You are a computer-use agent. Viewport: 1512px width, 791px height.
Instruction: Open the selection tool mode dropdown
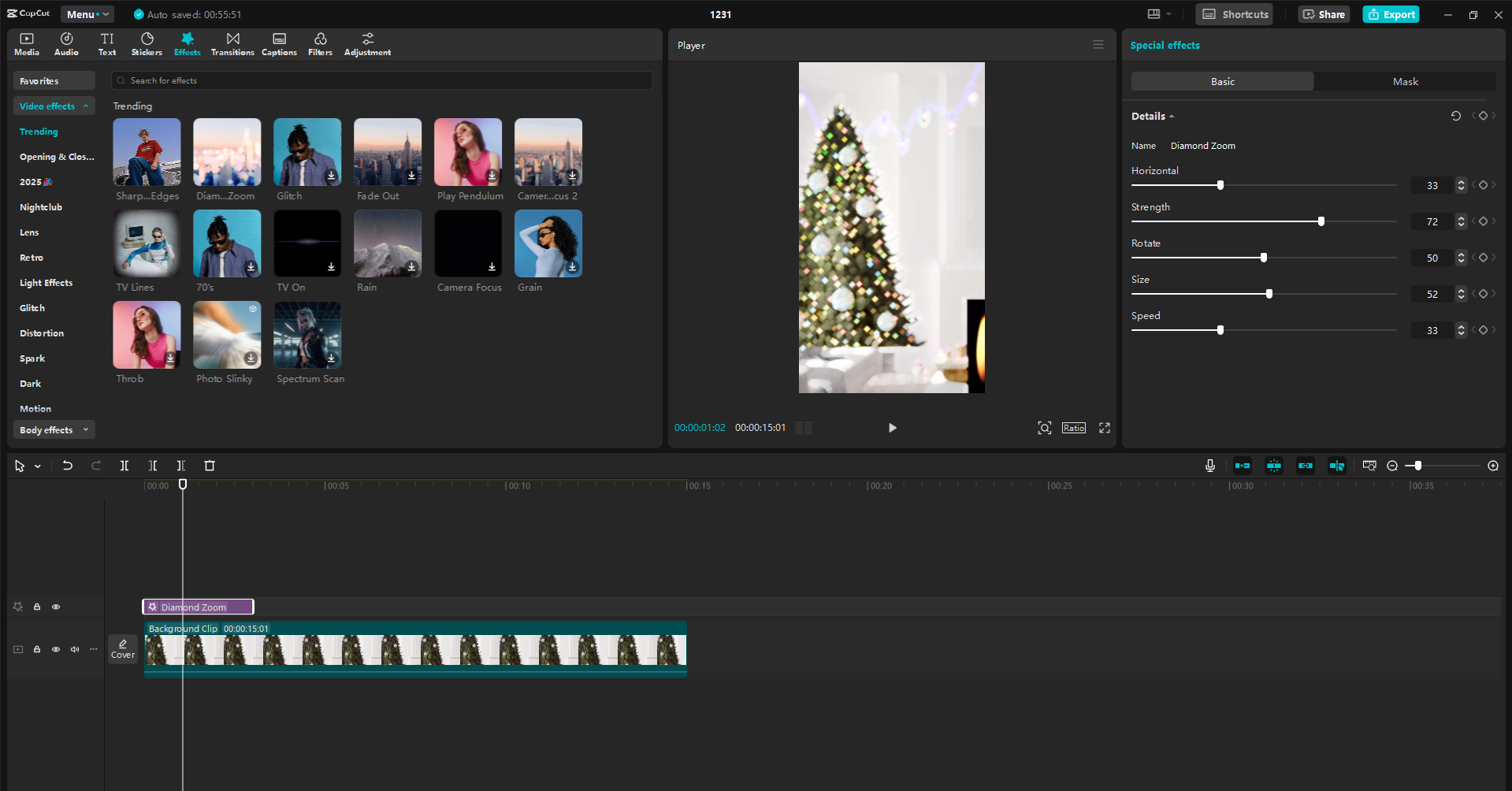[x=38, y=466]
